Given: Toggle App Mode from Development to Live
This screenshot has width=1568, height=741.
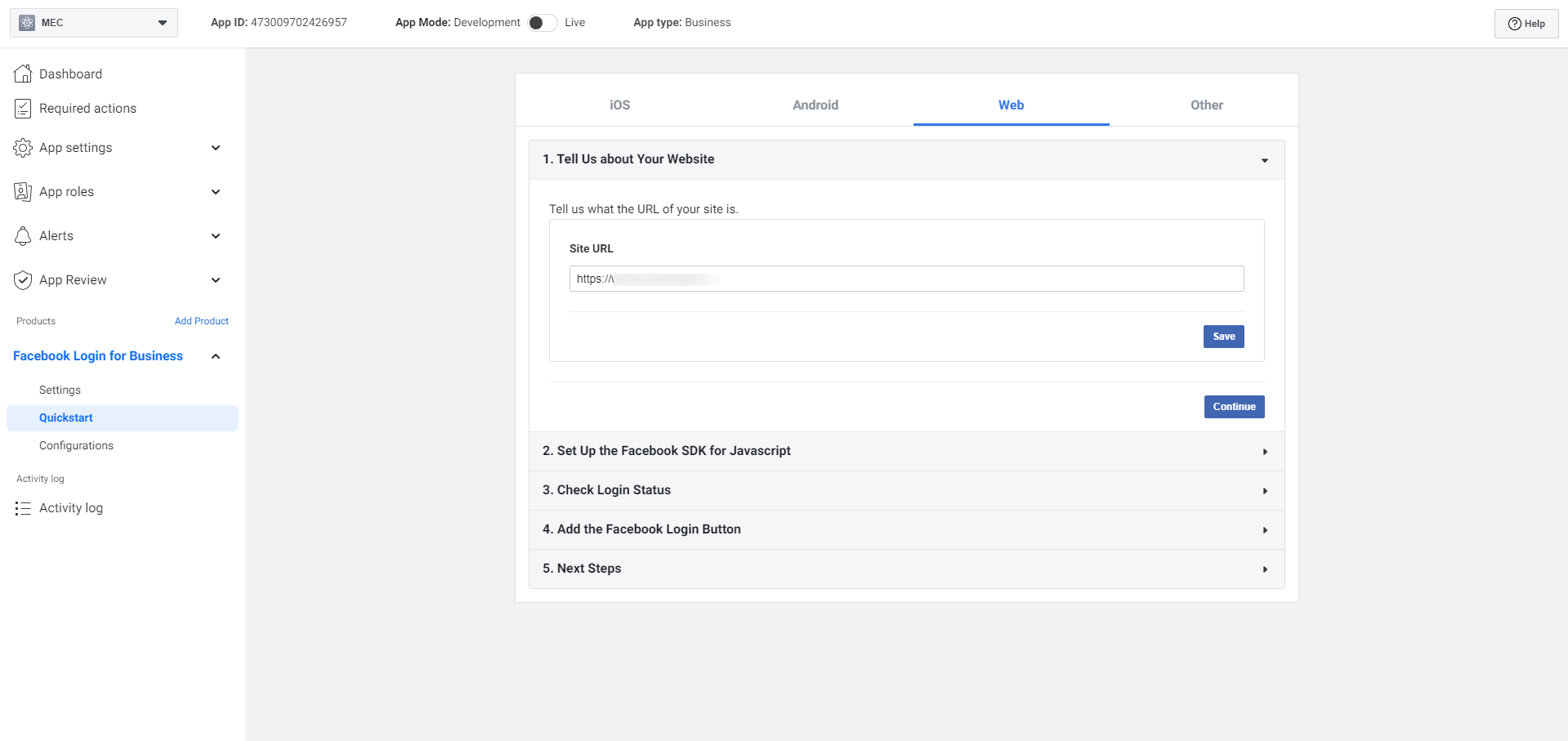Looking at the screenshot, I should (543, 23).
